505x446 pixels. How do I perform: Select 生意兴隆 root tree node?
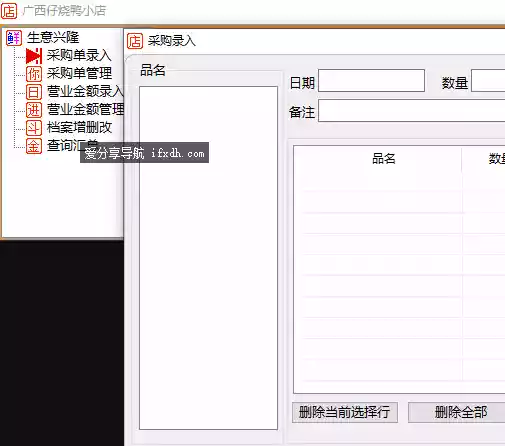[x=53, y=37]
